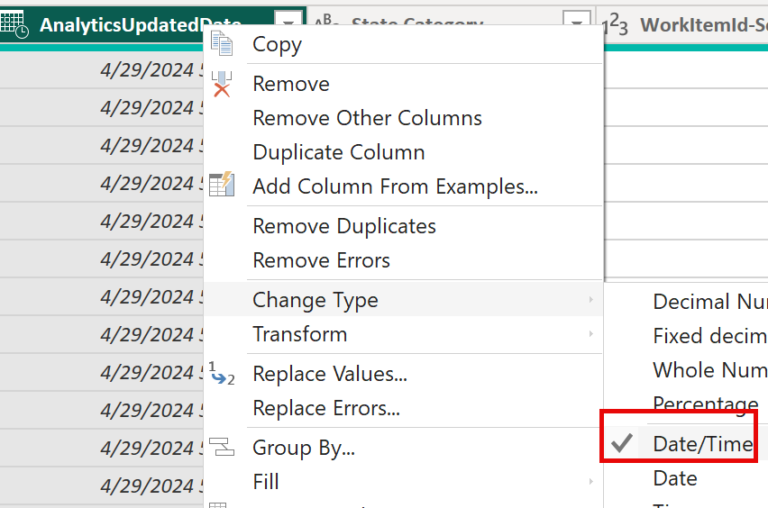The image size is (768, 508).
Task: Open the State Category column filter dropdown
Action: 576,25
